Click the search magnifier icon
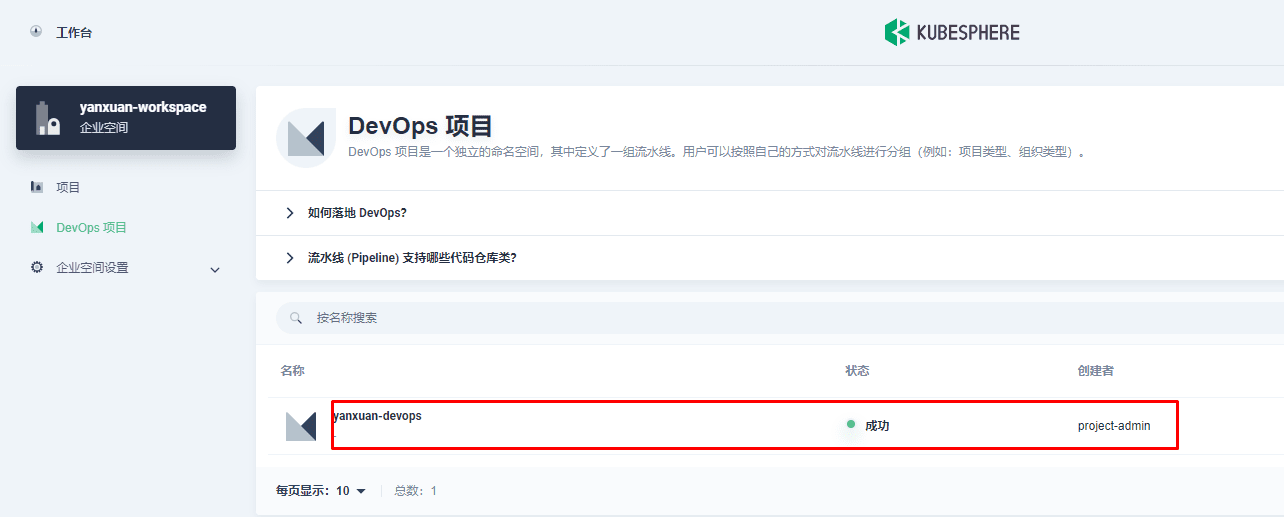 (x=296, y=318)
